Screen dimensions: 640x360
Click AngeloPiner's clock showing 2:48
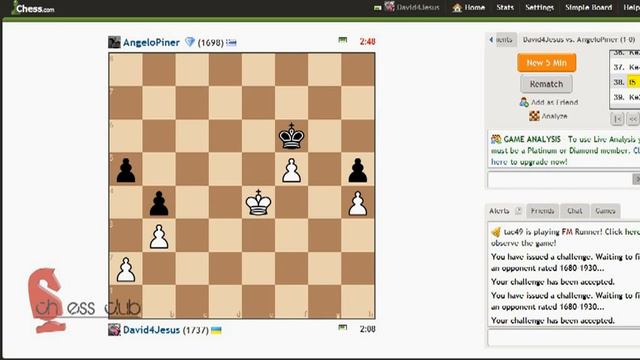pos(367,42)
